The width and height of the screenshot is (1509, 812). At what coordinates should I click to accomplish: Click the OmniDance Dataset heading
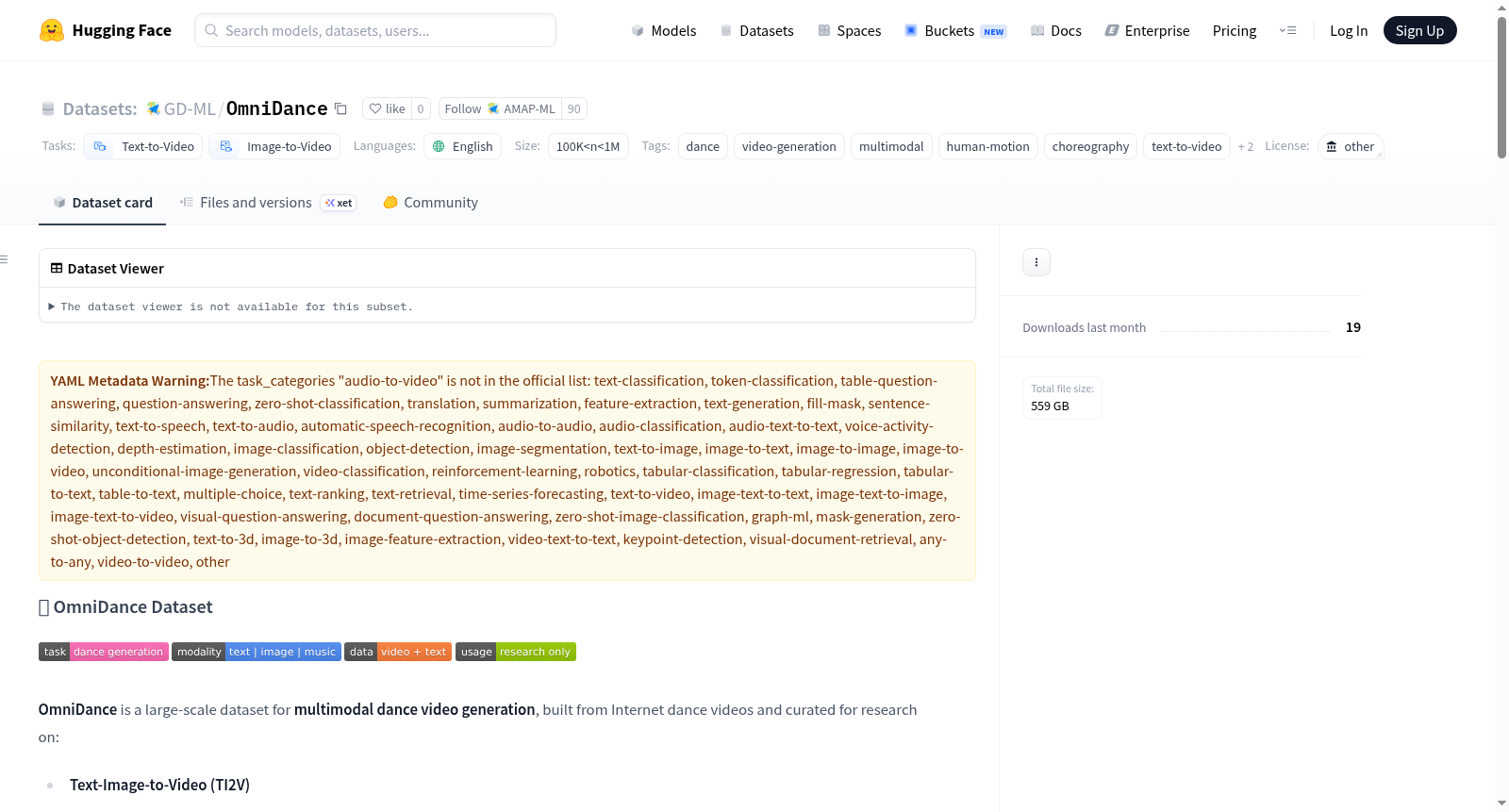point(133,607)
